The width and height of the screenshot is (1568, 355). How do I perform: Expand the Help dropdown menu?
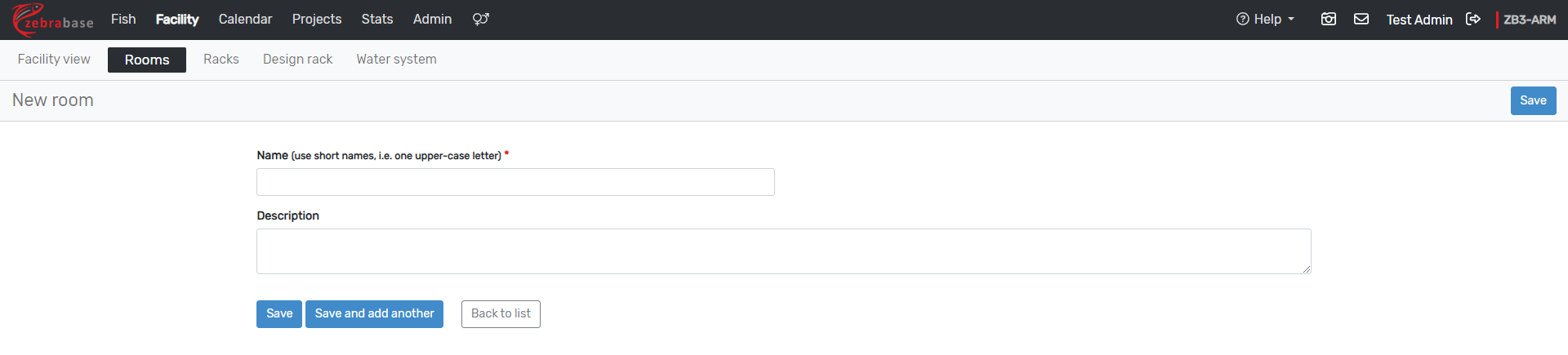pos(1265,19)
